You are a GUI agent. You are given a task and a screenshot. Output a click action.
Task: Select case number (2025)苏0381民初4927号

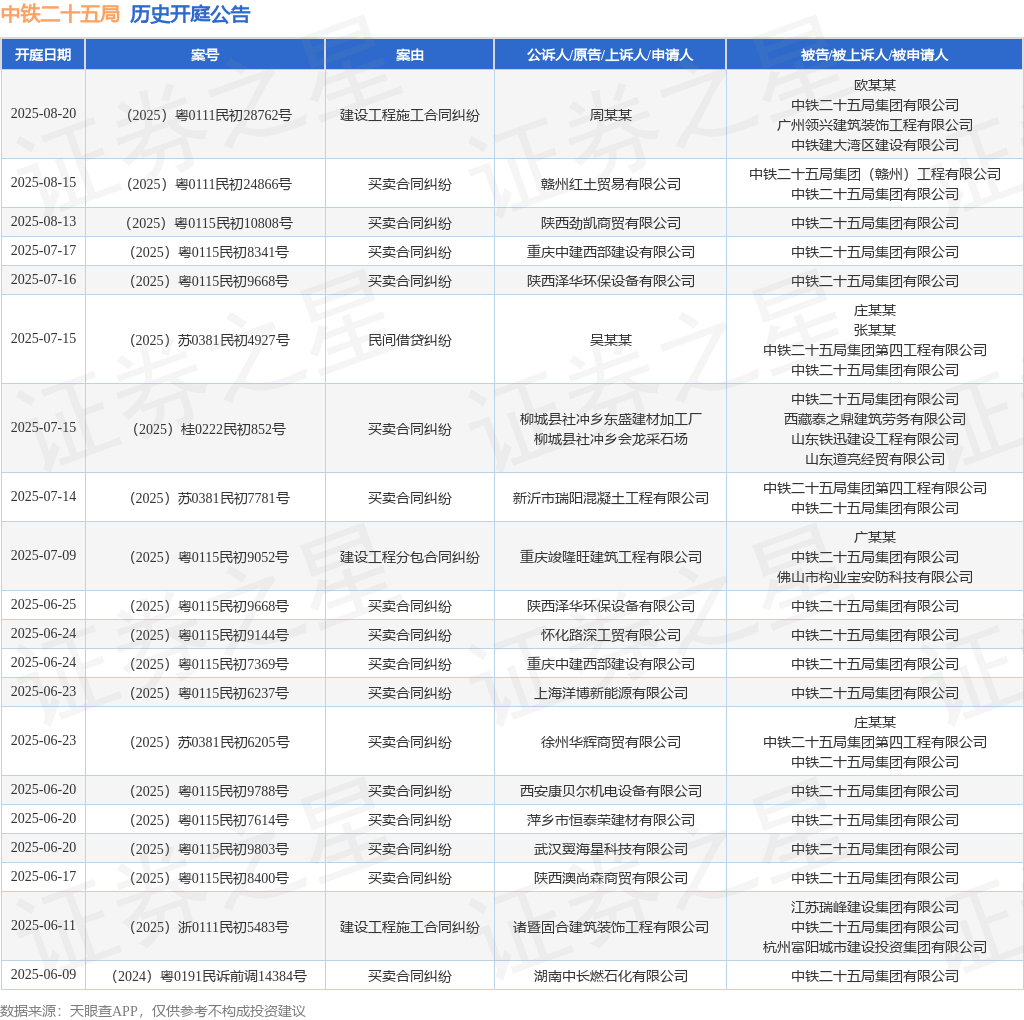pyautogui.click(x=209, y=340)
